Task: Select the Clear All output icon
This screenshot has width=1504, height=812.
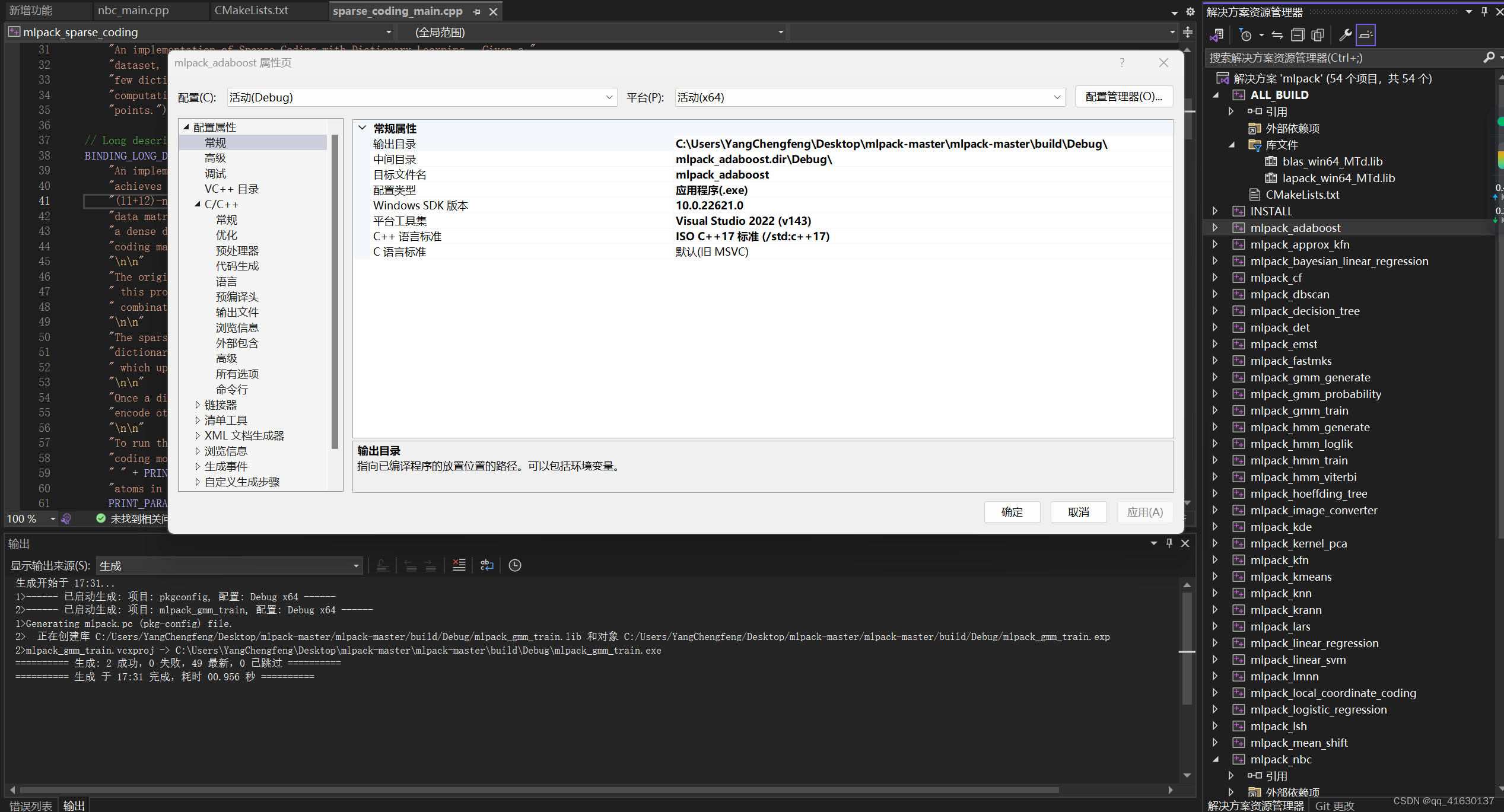Action: coord(459,565)
